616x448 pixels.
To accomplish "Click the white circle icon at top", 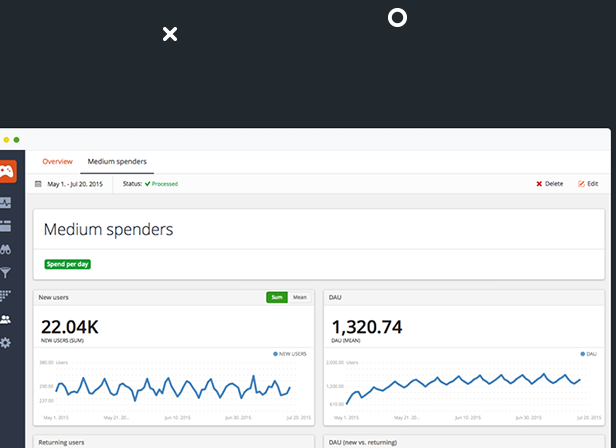I will point(397,18).
